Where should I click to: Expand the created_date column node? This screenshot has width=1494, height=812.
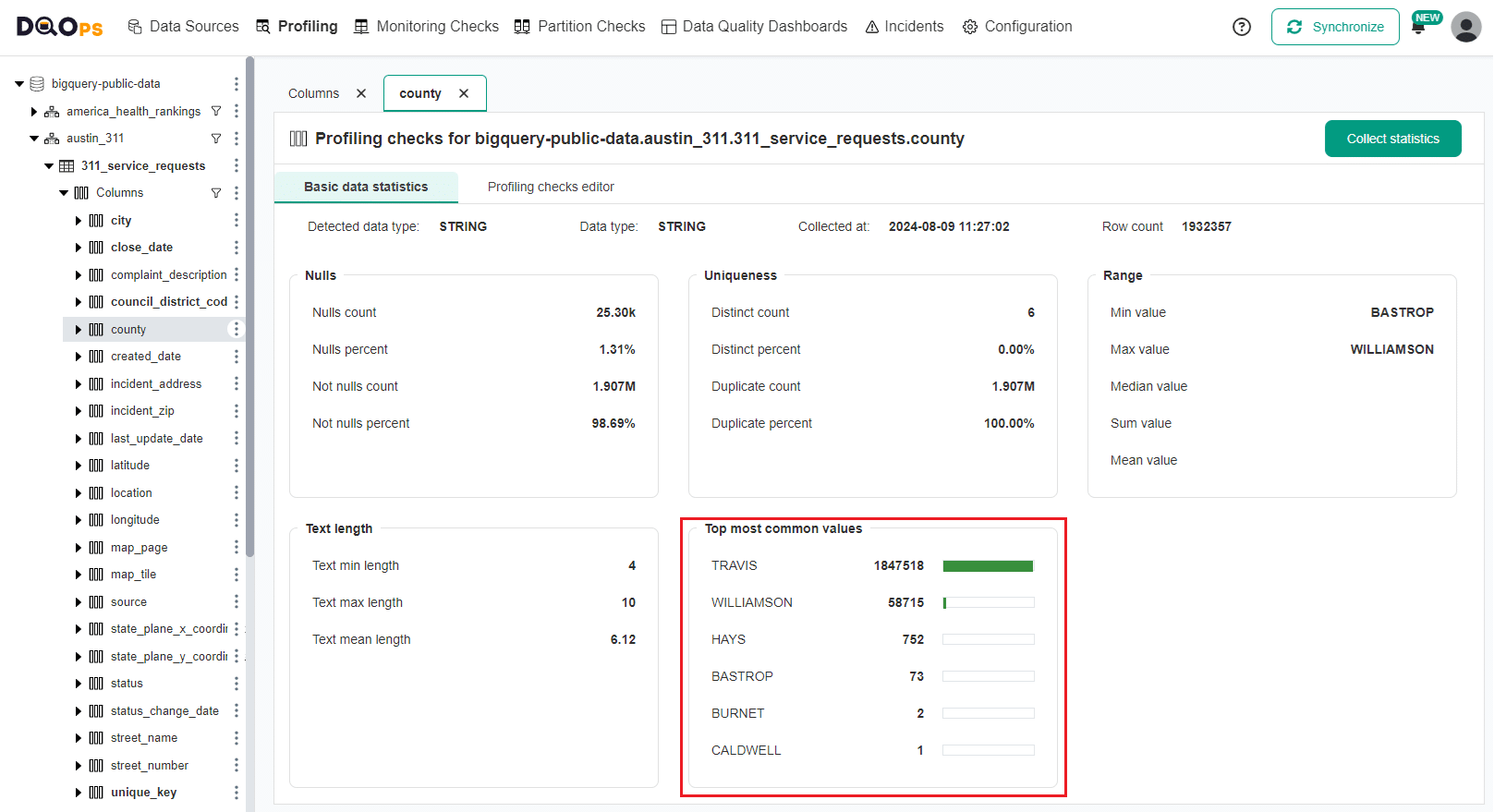tap(79, 357)
